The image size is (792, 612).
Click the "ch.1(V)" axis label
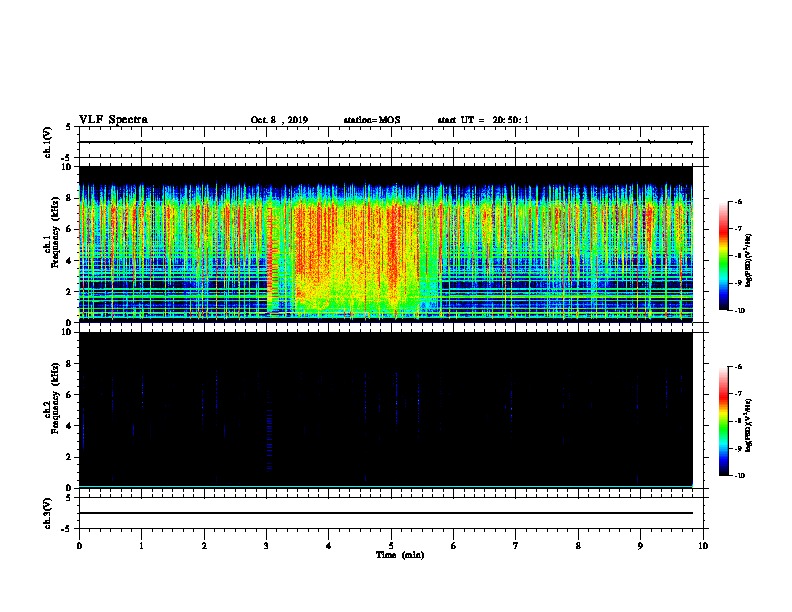click(48, 142)
